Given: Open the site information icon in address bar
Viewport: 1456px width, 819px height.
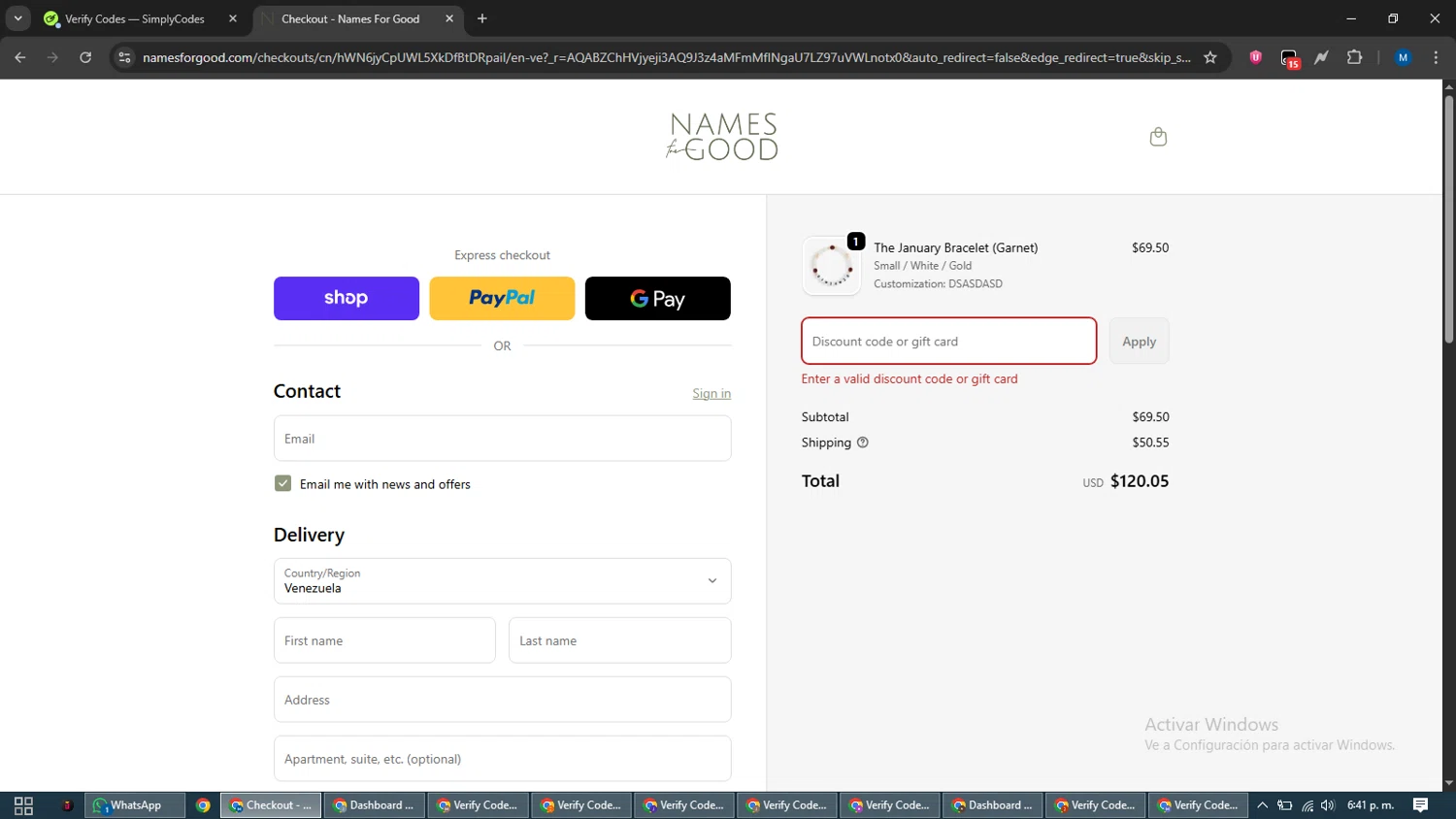Looking at the screenshot, I should pyautogui.click(x=124, y=57).
